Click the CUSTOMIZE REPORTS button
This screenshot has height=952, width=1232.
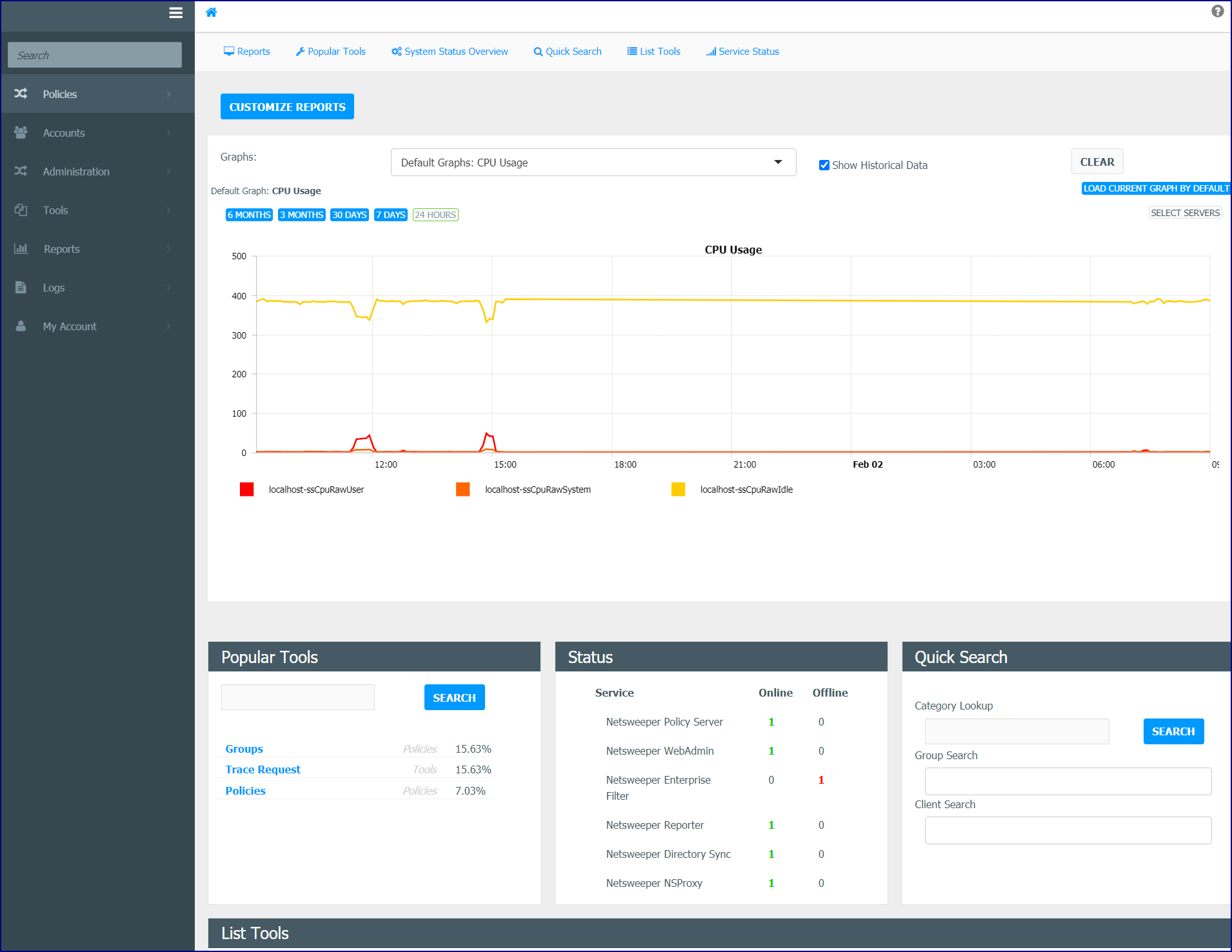[287, 107]
